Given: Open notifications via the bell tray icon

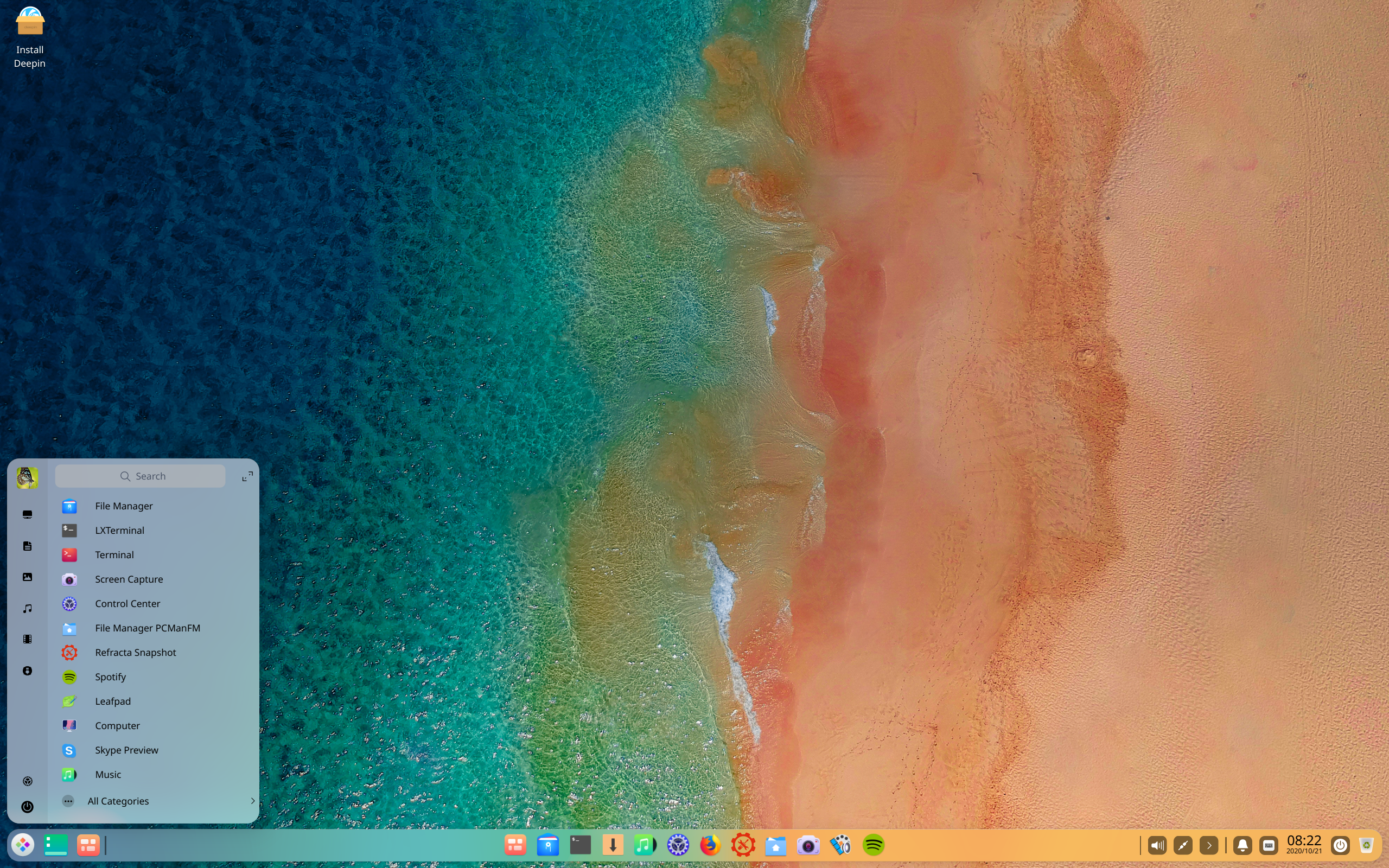Looking at the screenshot, I should pyautogui.click(x=1243, y=845).
